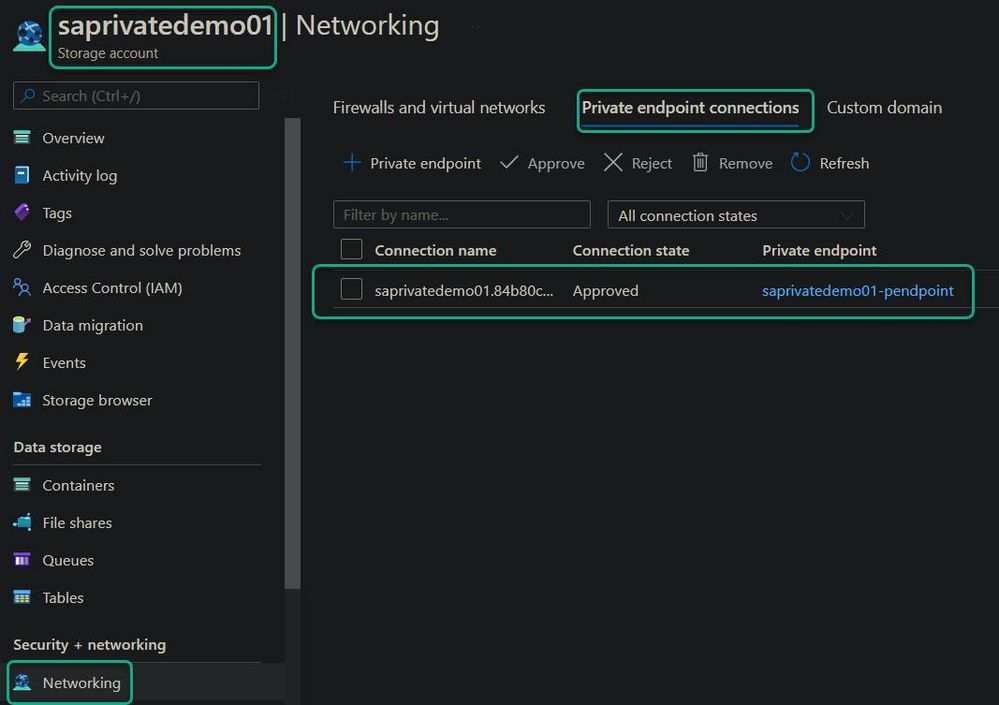
Task: Click the Networking sidebar icon
Action: (x=22, y=682)
